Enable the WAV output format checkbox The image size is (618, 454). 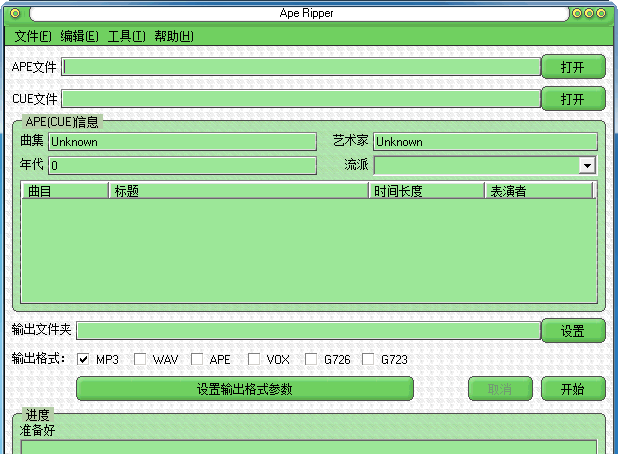(x=141, y=359)
